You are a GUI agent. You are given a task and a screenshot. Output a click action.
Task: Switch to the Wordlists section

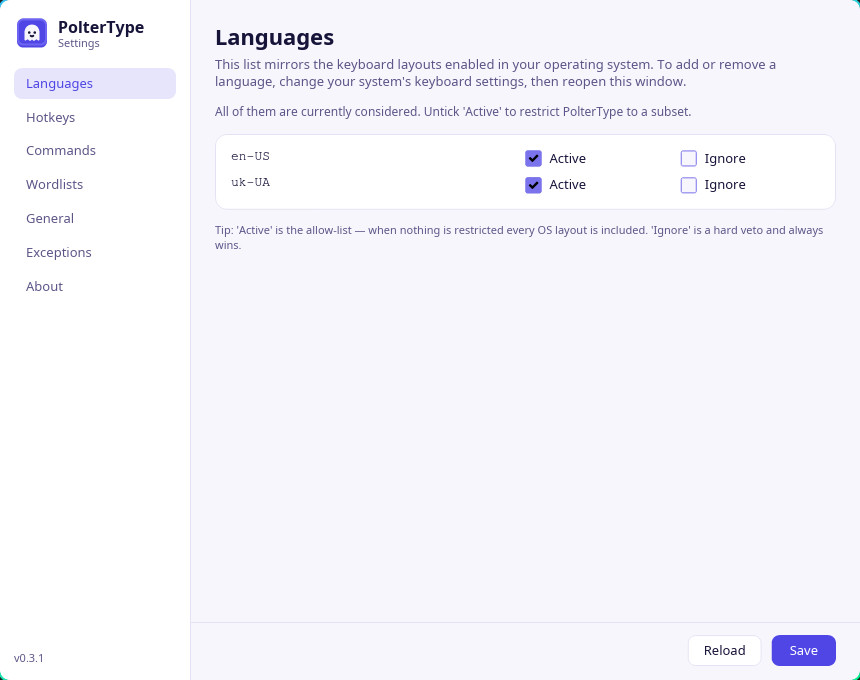point(95,184)
